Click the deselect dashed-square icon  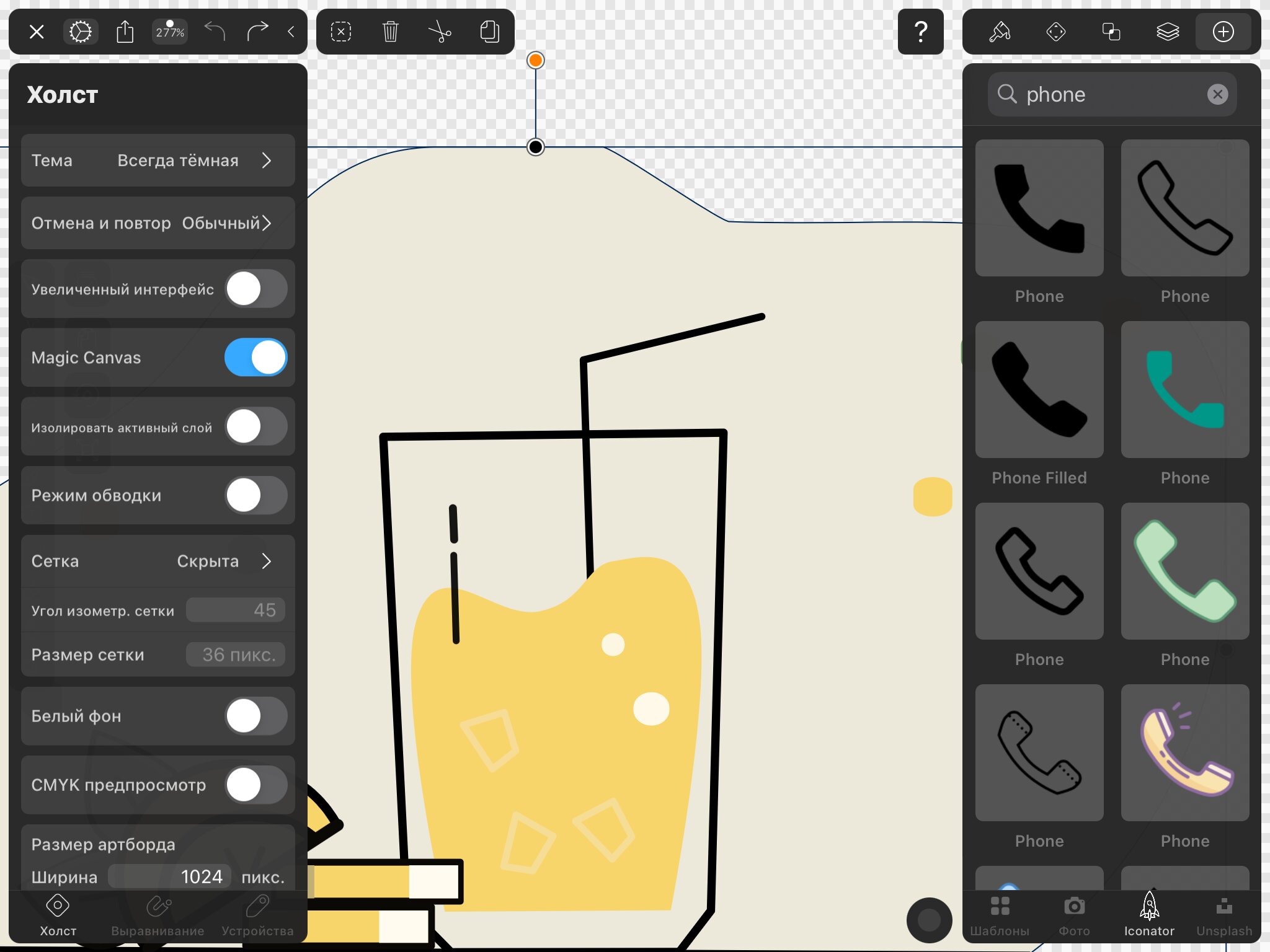[341, 32]
